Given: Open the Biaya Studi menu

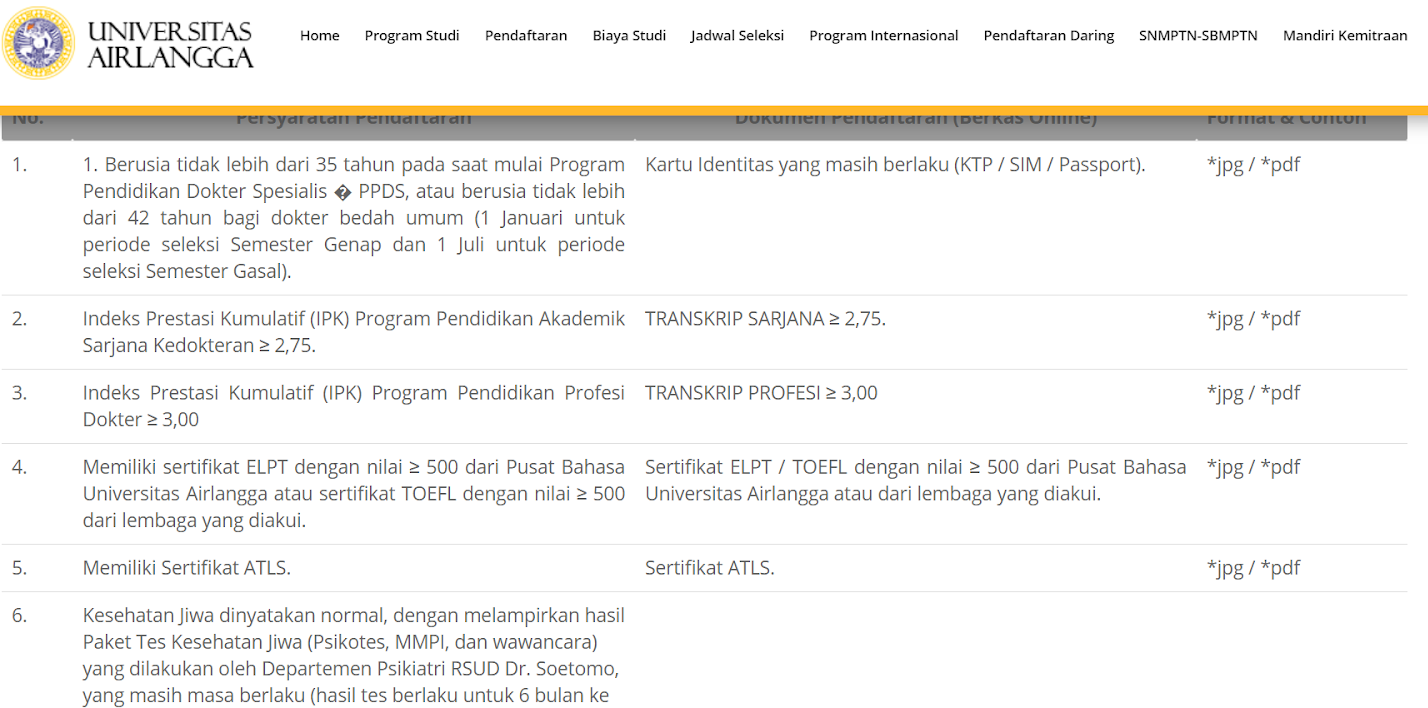Looking at the screenshot, I should click(629, 35).
